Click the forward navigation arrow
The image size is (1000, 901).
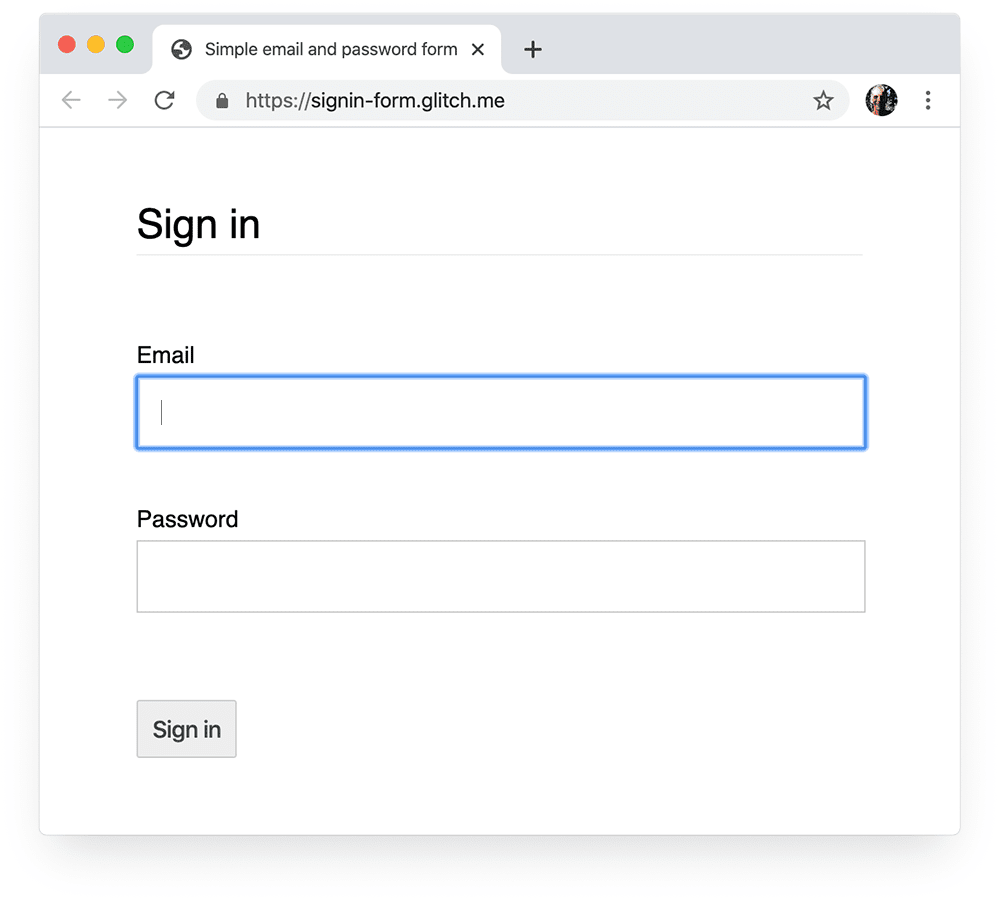click(x=117, y=100)
